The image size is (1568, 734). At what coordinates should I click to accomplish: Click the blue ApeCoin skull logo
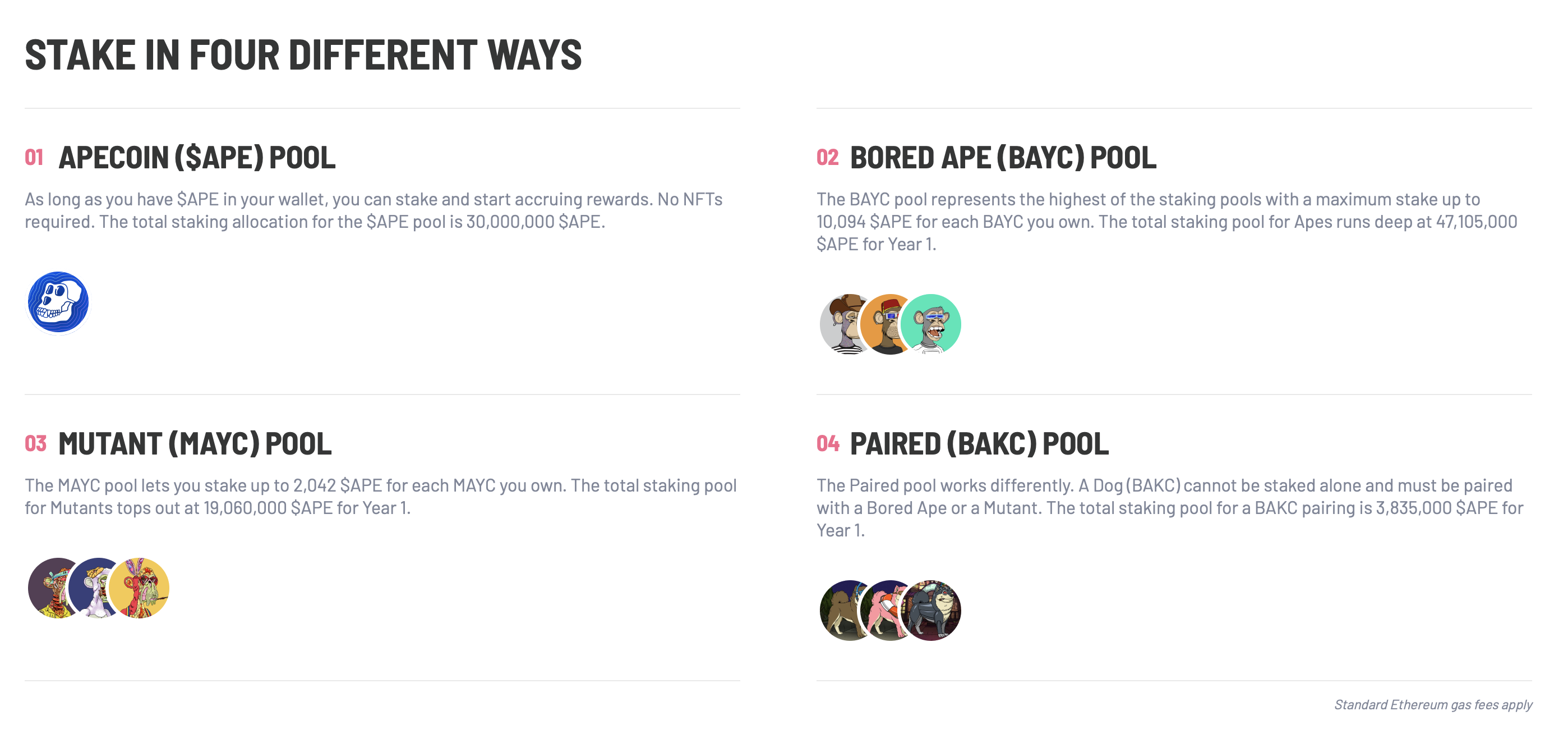click(58, 302)
